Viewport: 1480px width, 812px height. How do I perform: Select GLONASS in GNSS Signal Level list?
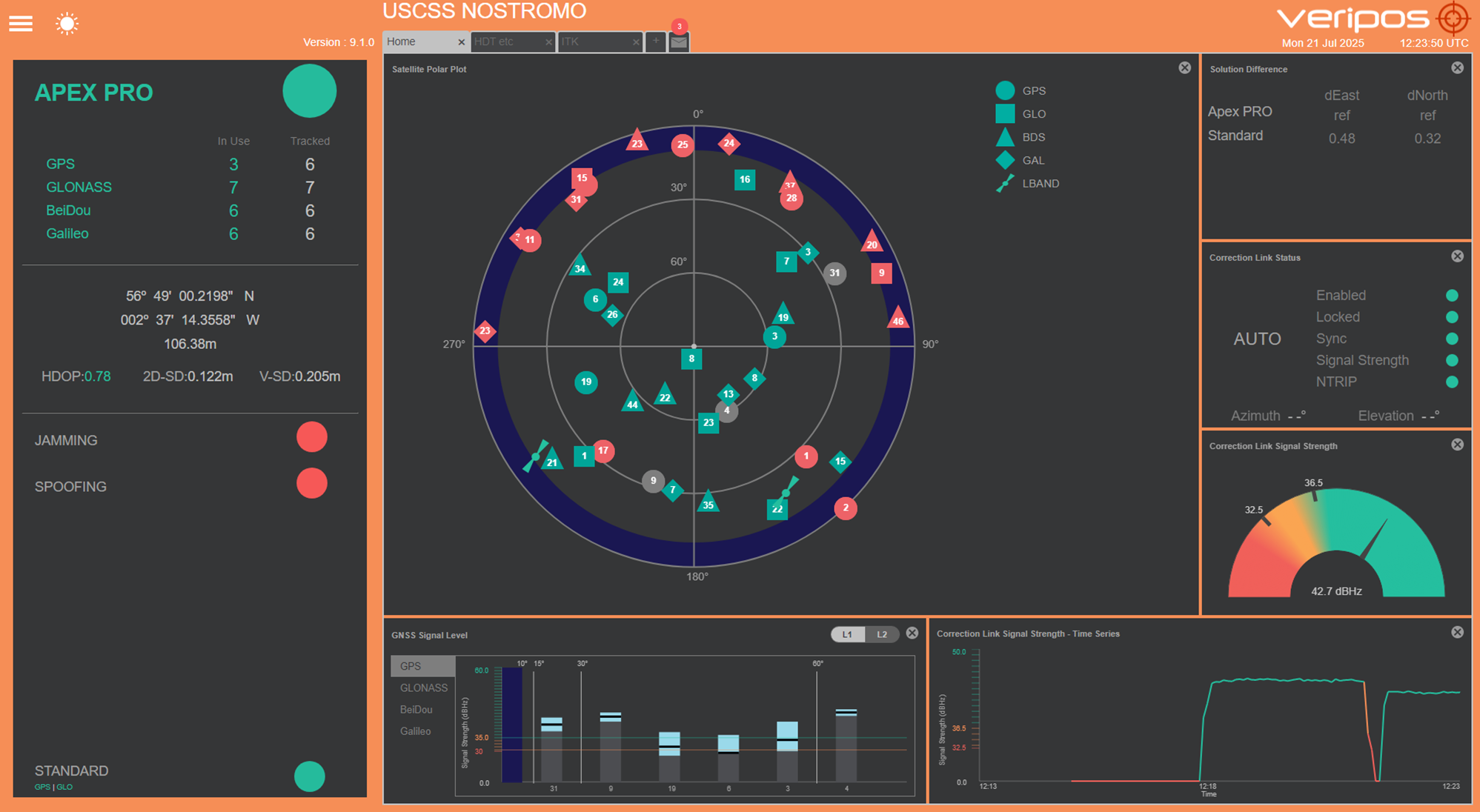tap(422, 688)
